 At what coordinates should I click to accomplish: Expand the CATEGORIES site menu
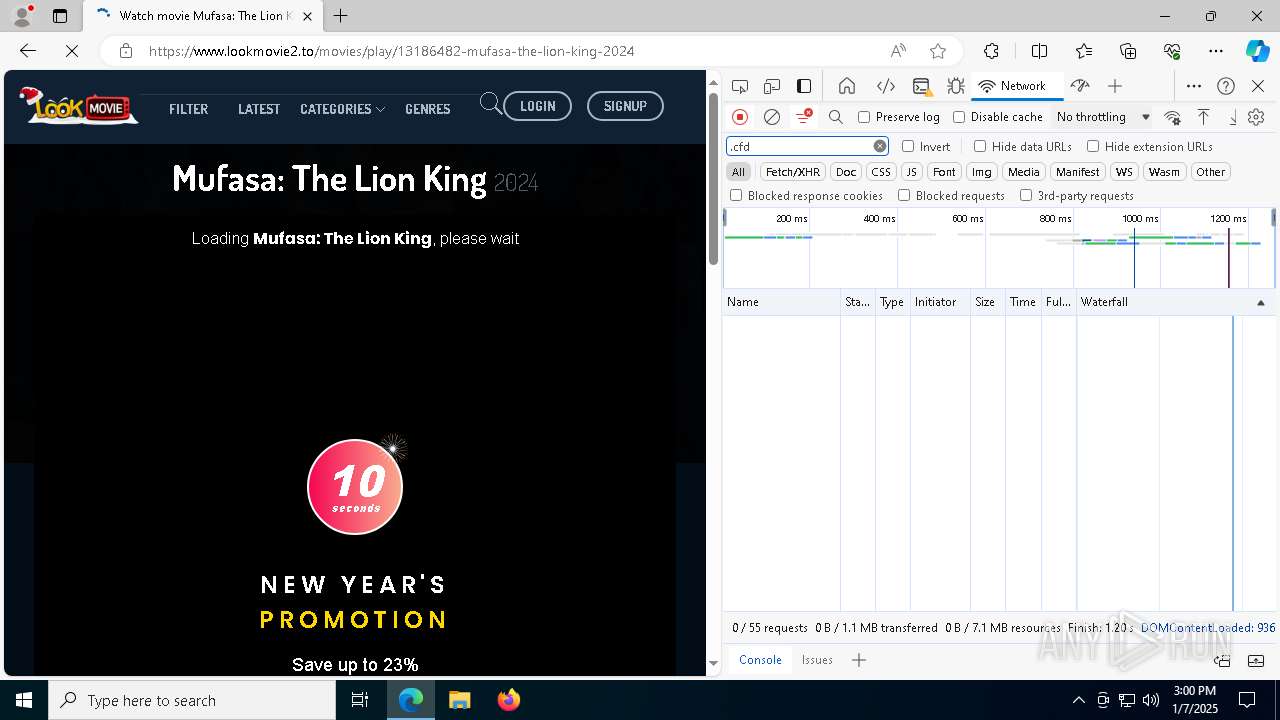(342, 109)
